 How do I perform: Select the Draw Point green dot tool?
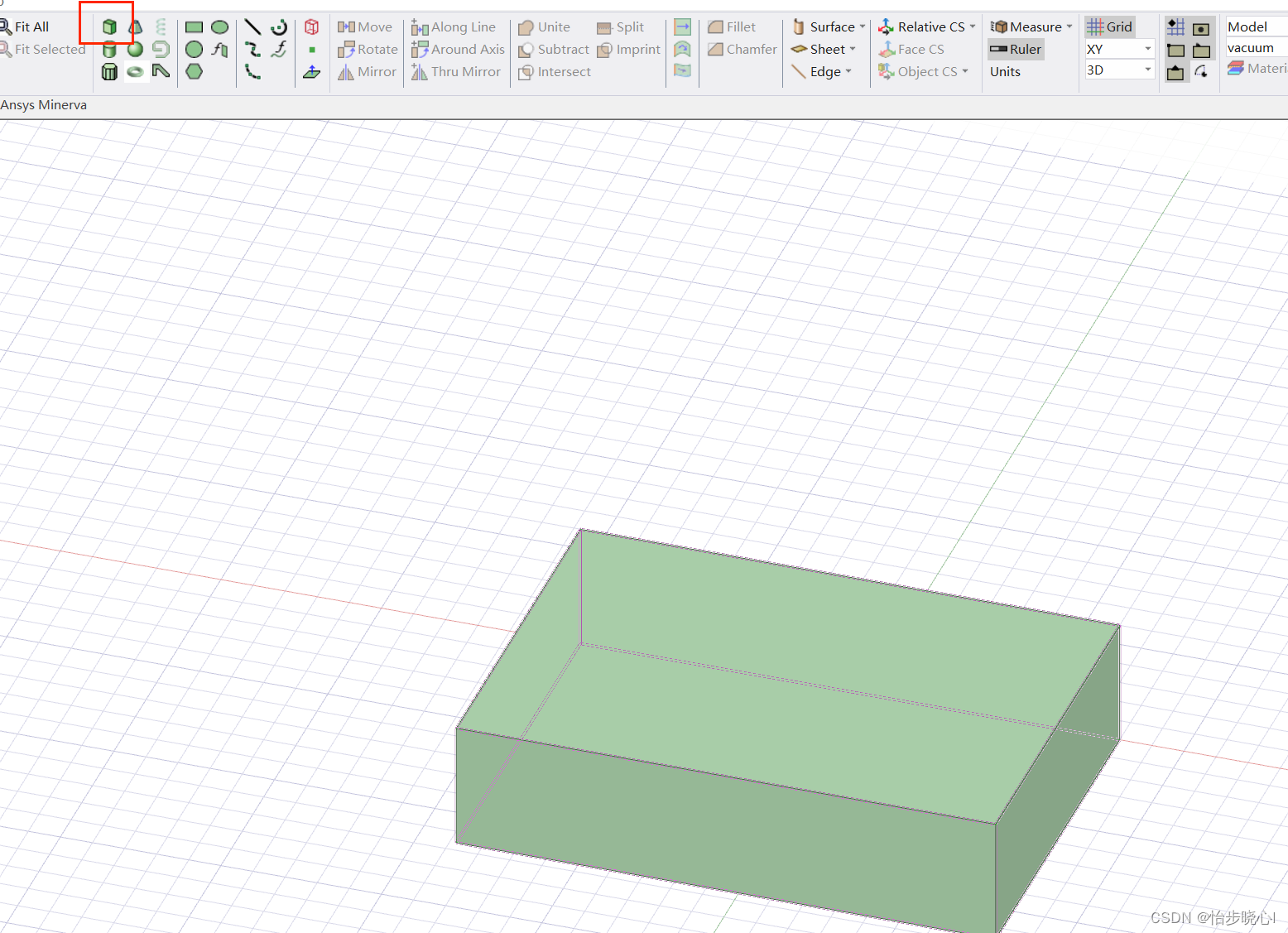click(x=312, y=50)
